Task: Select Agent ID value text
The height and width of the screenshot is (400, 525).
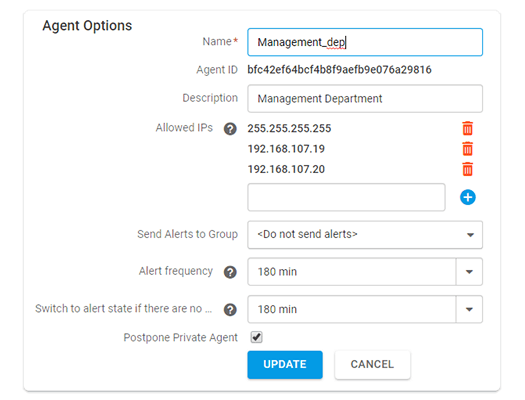Action: pyautogui.click(x=340, y=70)
